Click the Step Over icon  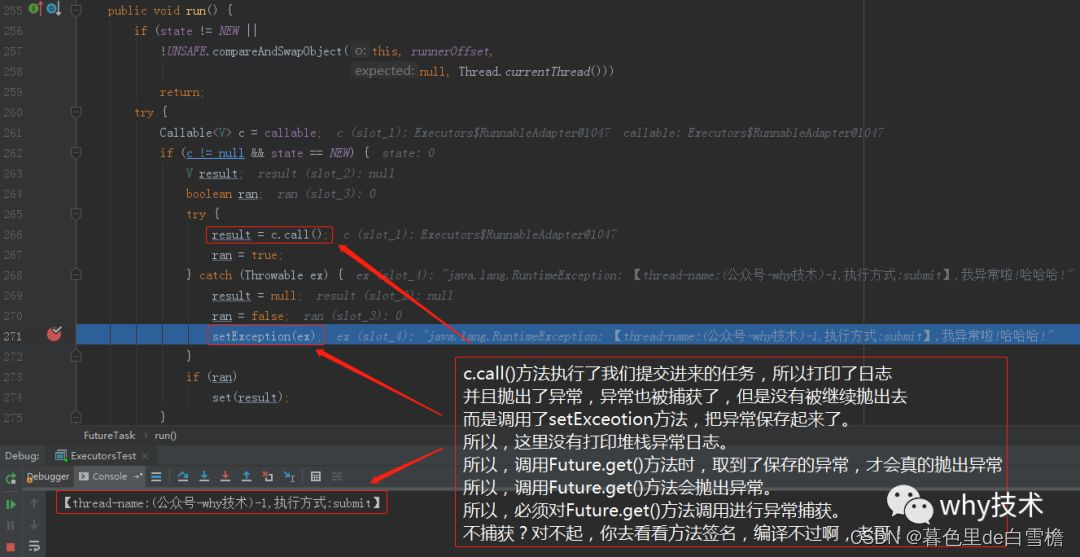click(183, 476)
